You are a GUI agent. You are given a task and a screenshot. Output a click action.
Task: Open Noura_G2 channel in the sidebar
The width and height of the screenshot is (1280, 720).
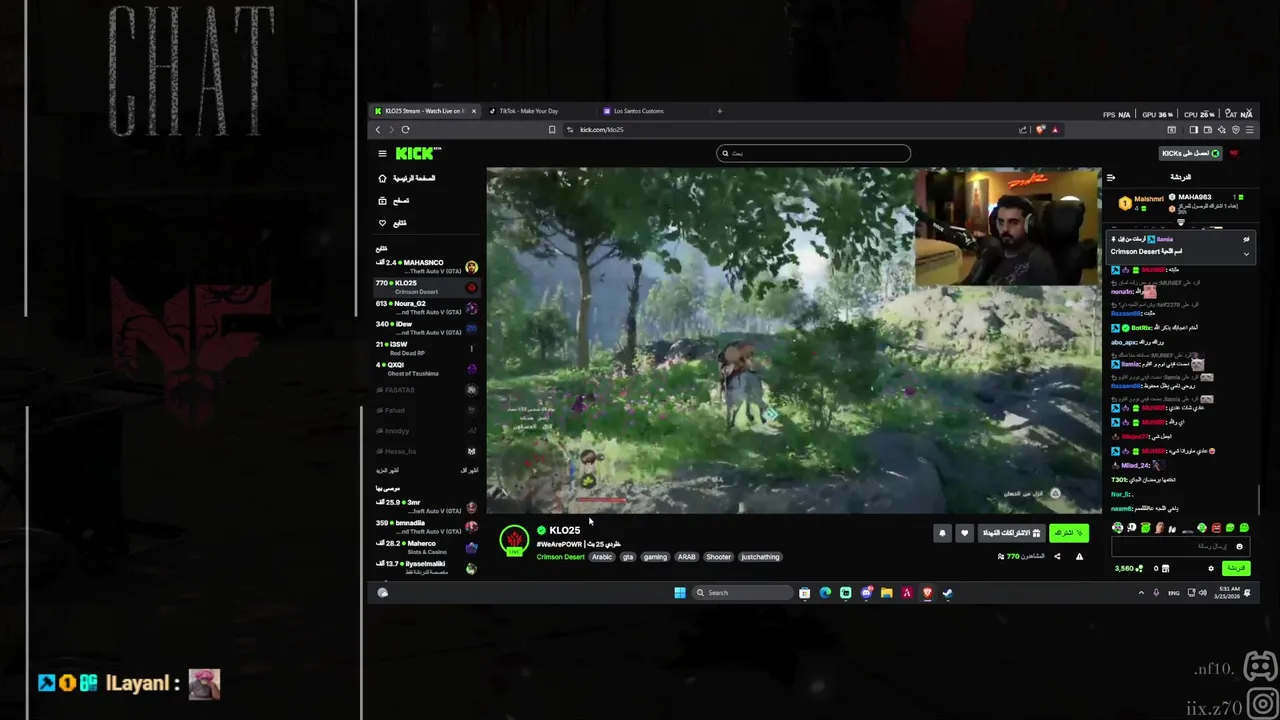[x=427, y=308]
